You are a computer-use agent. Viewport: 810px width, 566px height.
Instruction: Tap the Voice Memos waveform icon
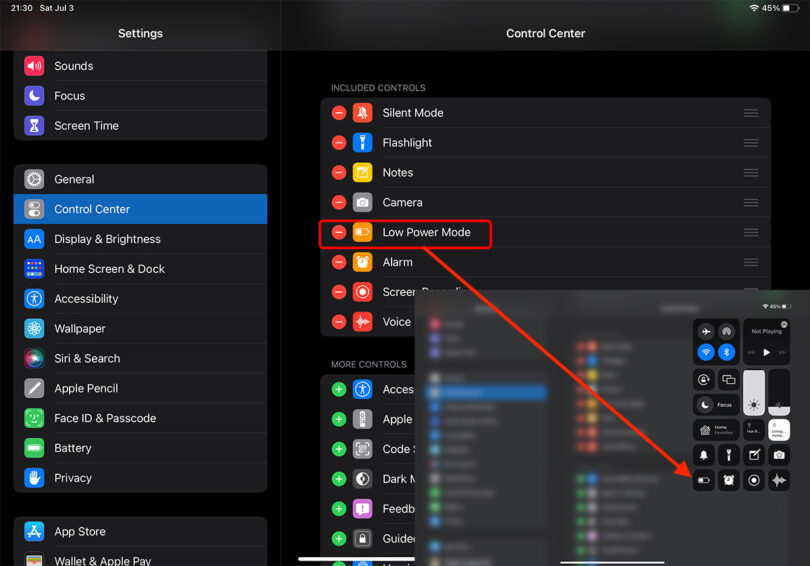(363, 322)
